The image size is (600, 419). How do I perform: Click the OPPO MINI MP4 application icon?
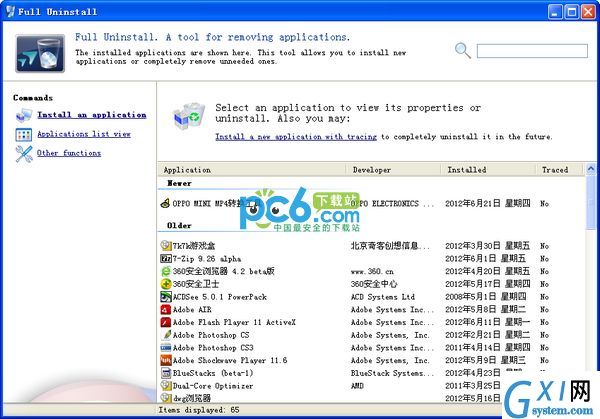[165, 203]
